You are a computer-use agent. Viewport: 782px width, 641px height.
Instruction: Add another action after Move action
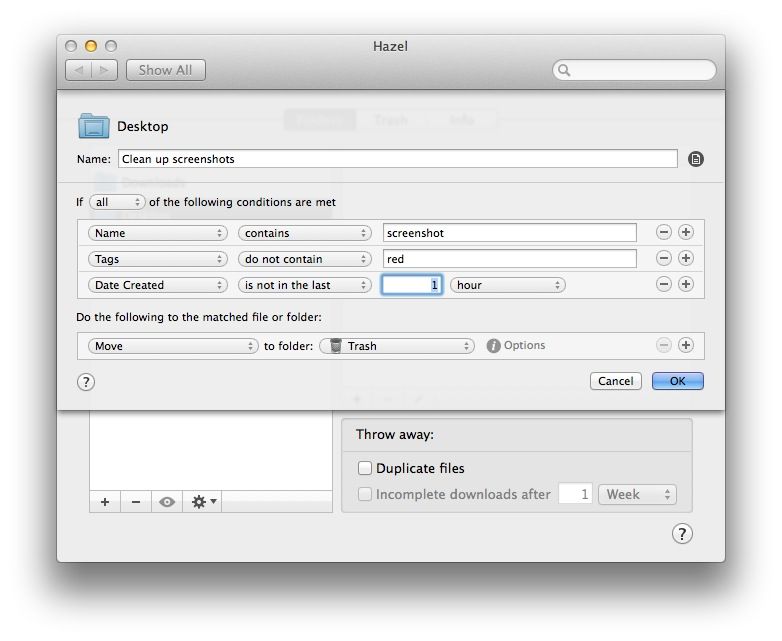(686, 345)
